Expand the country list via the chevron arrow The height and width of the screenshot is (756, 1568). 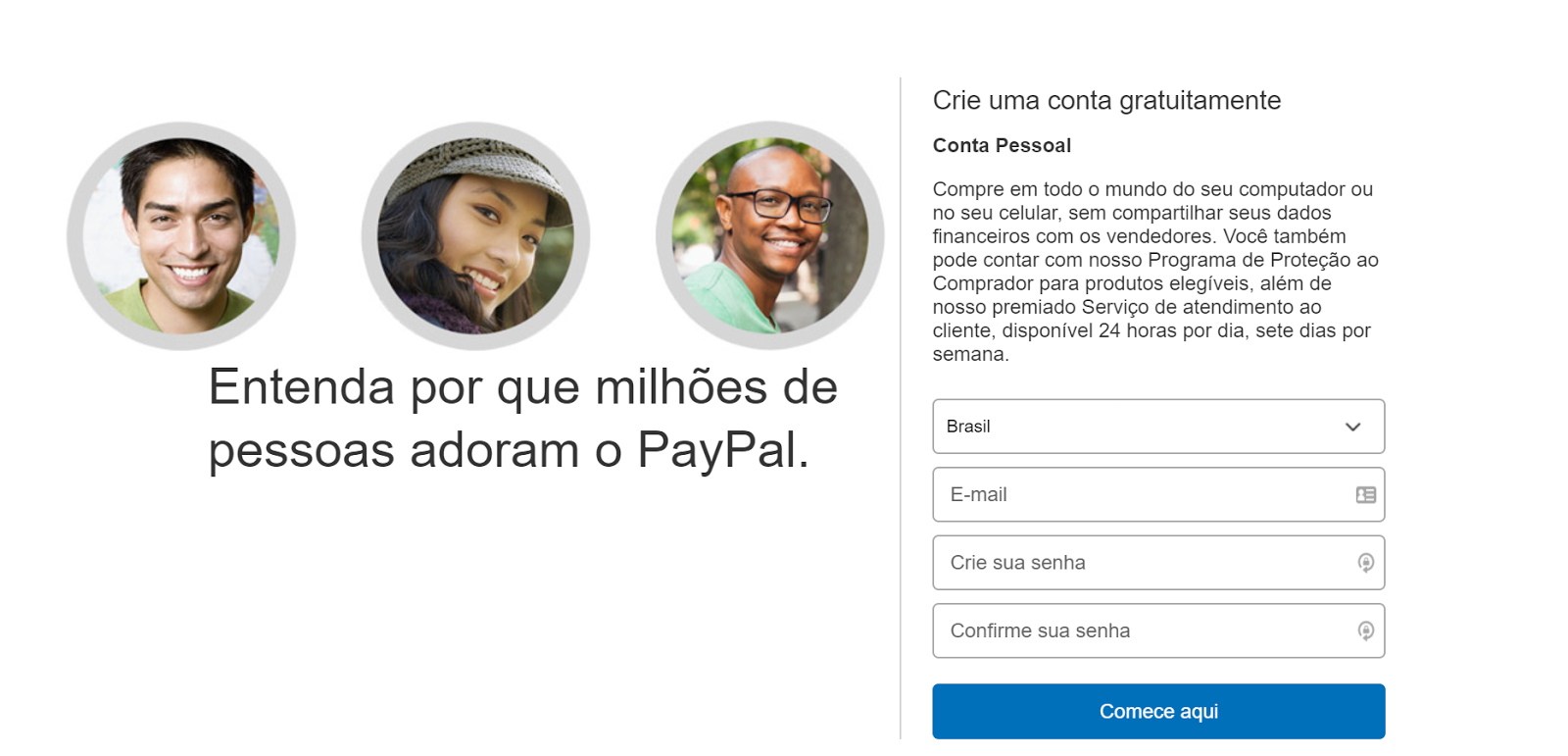(1352, 427)
